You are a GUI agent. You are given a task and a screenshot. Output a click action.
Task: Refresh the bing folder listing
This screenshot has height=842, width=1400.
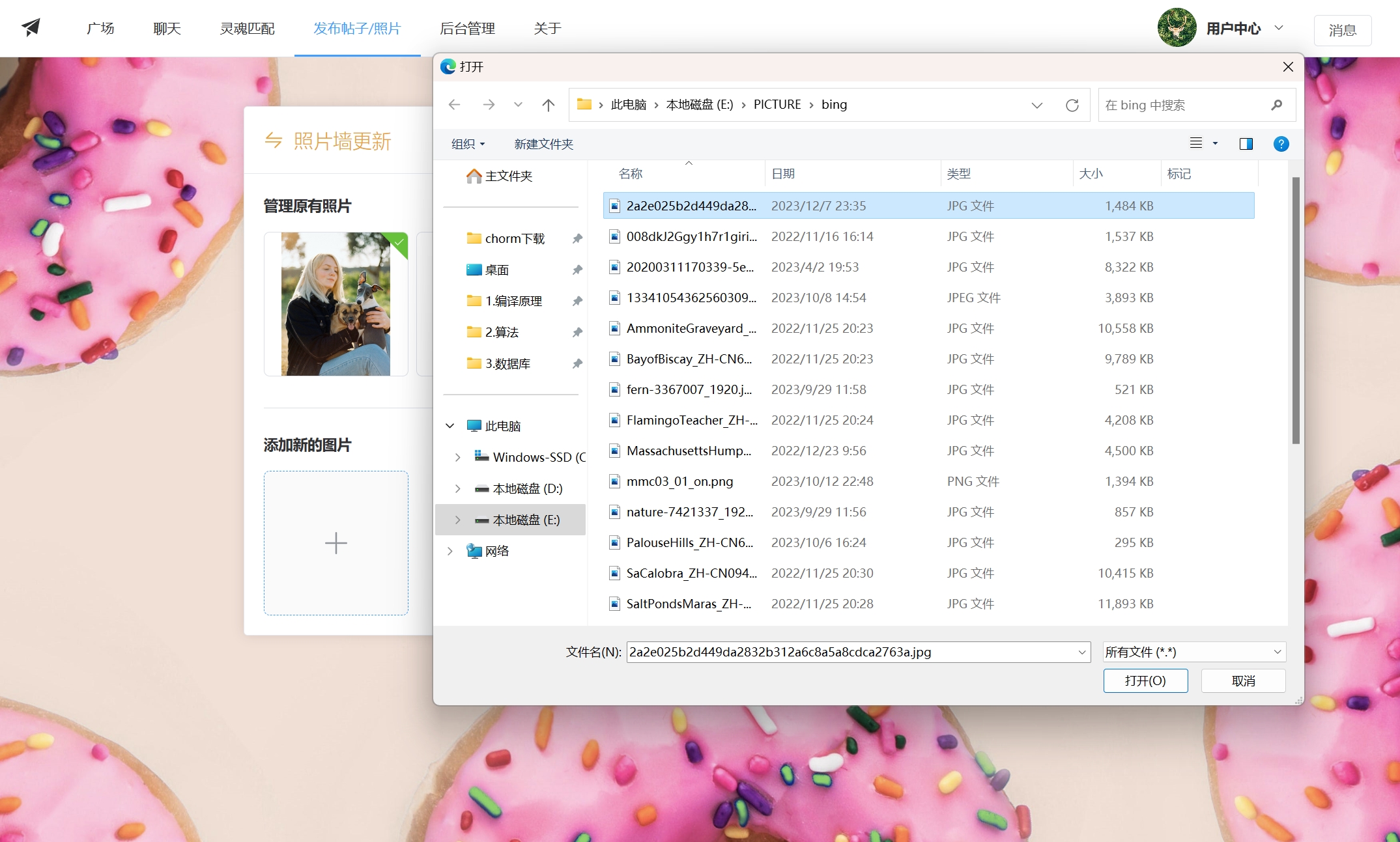[1072, 105]
